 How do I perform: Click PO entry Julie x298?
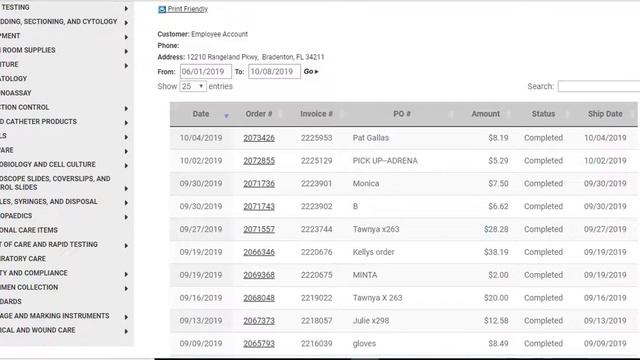[371, 321]
